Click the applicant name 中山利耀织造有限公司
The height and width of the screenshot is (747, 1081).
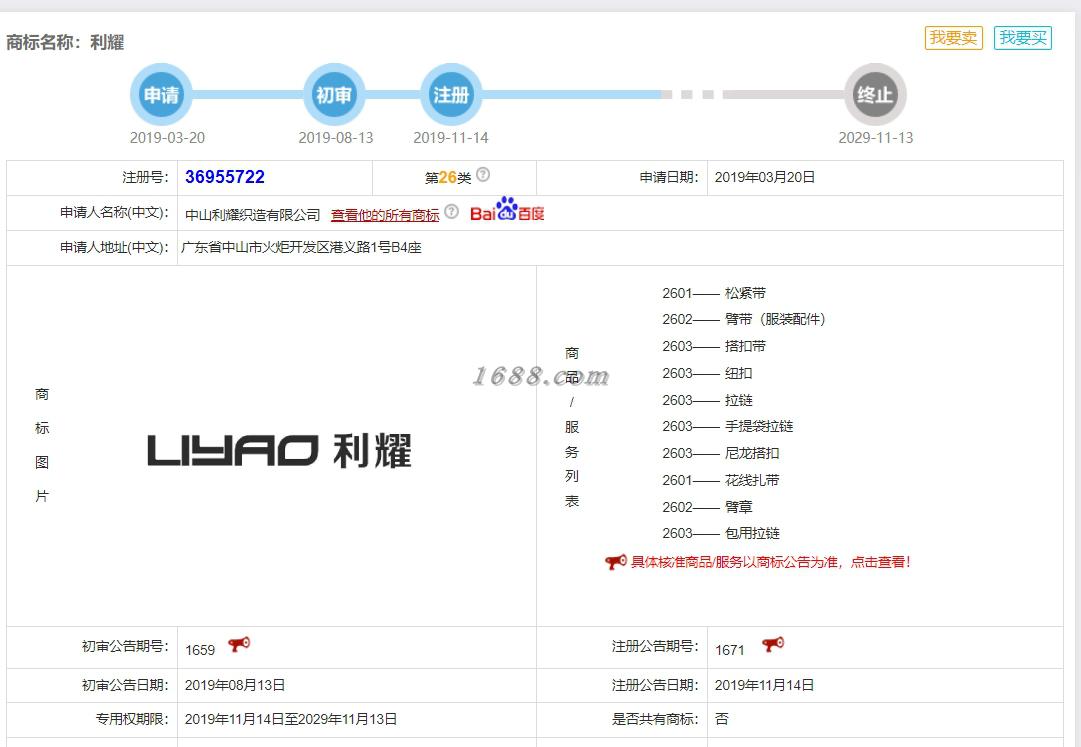253,215
